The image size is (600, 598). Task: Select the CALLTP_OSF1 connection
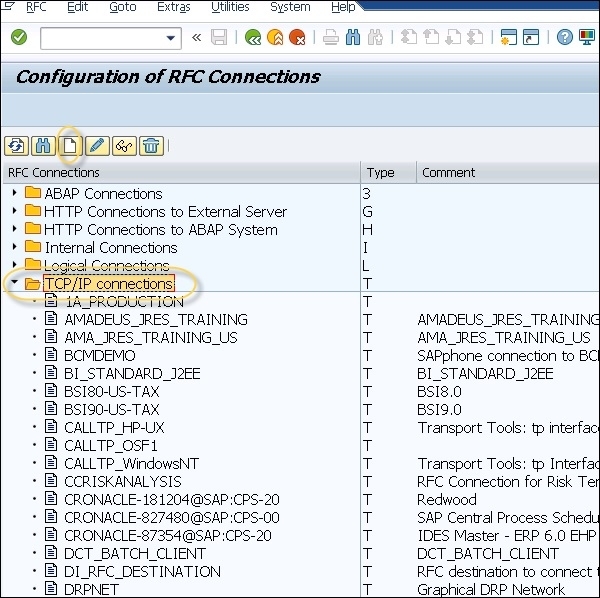click(x=111, y=445)
